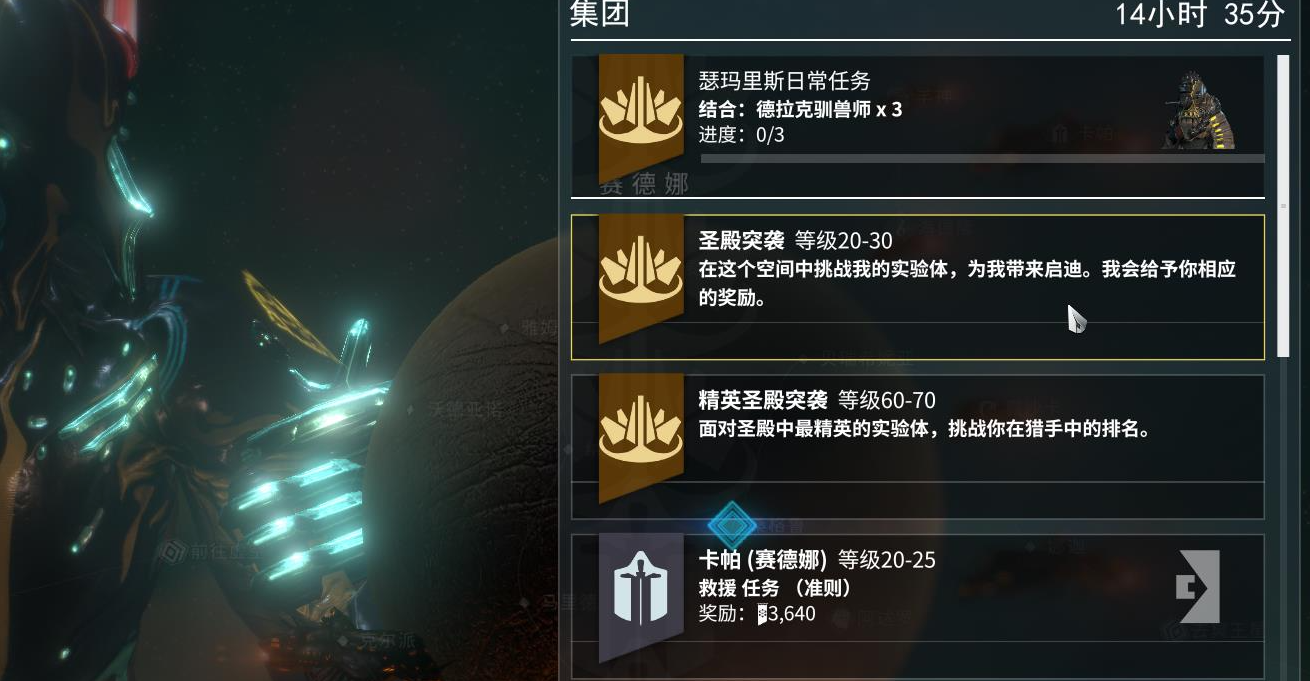Click the 德拉克驯兽师 enemy thumbnail

point(1199,110)
